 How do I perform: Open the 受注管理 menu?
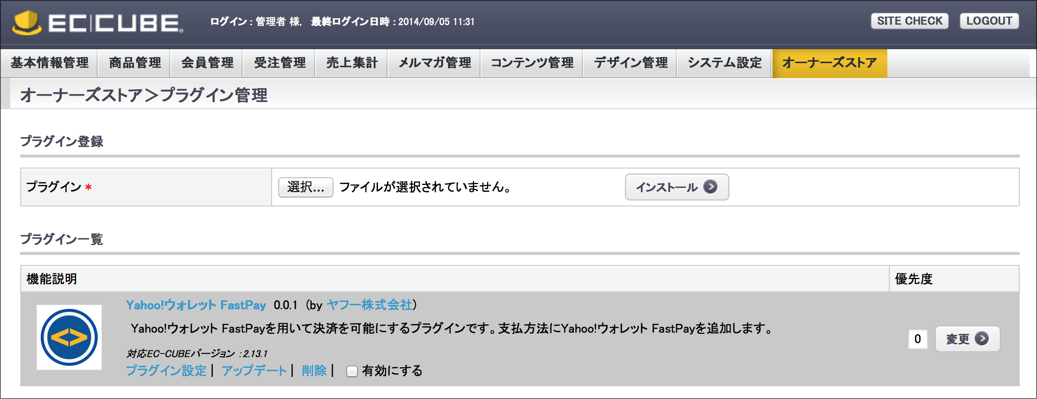click(279, 64)
